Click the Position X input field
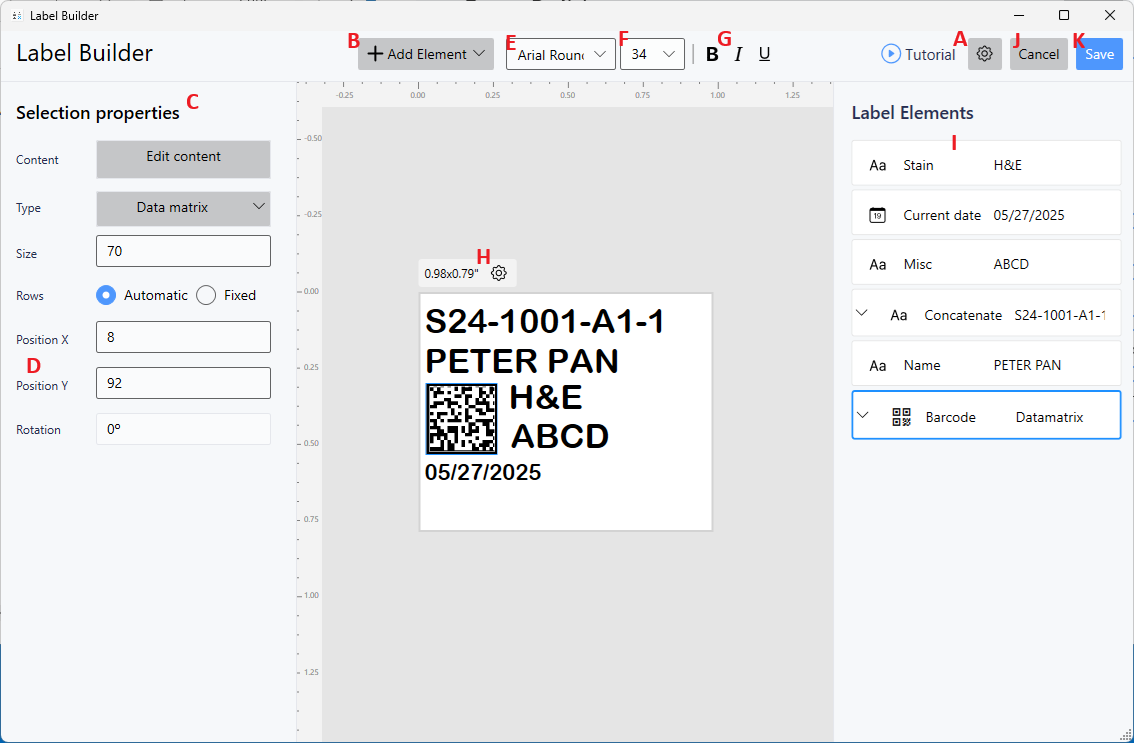The width and height of the screenshot is (1134, 743). pos(183,337)
